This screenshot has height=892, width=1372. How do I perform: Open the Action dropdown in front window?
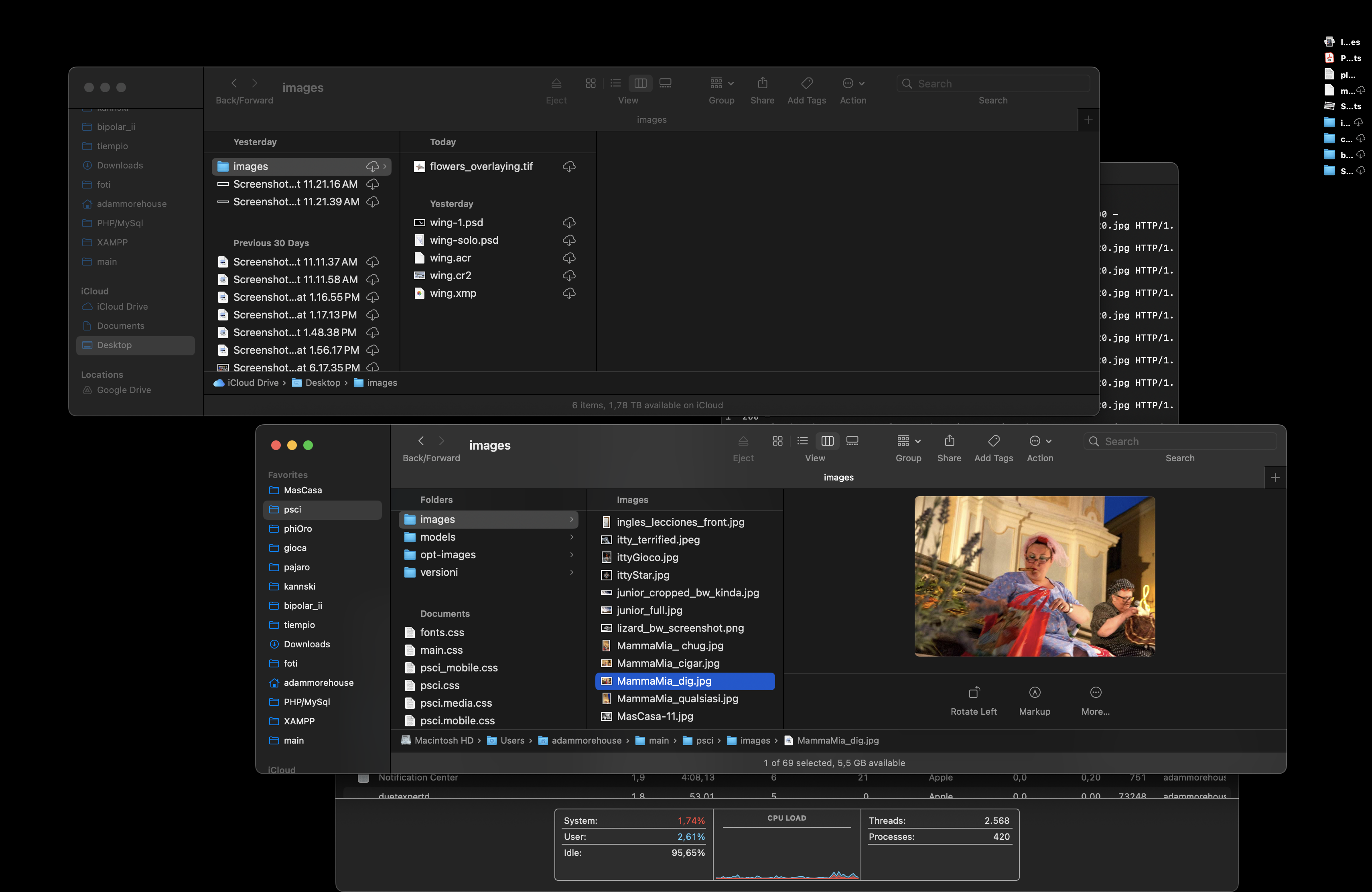tap(1040, 441)
